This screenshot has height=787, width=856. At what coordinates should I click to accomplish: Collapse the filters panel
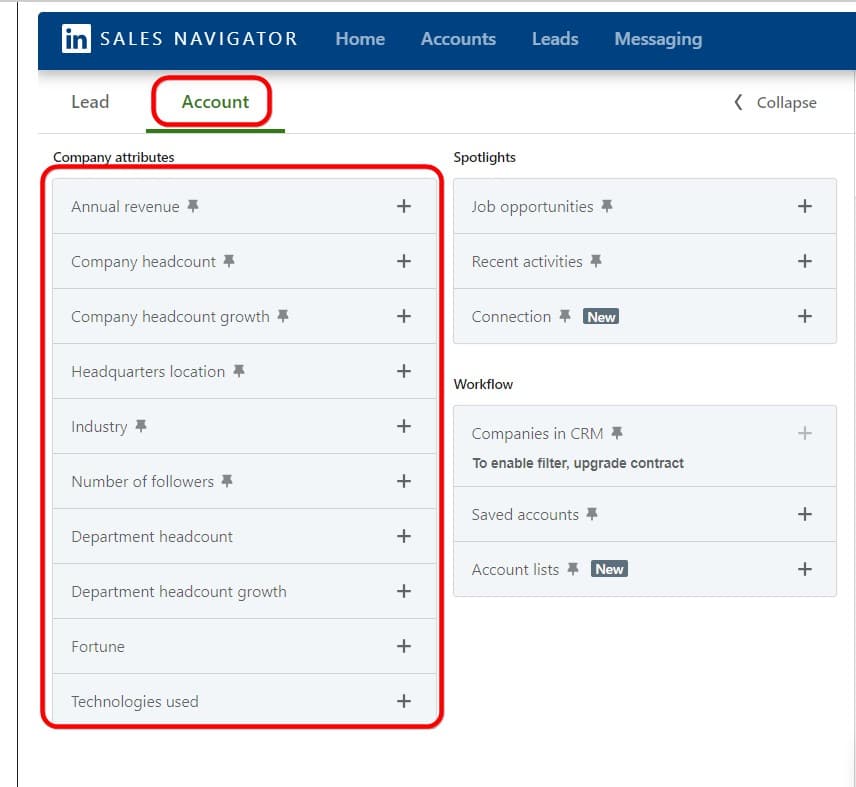(x=775, y=103)
